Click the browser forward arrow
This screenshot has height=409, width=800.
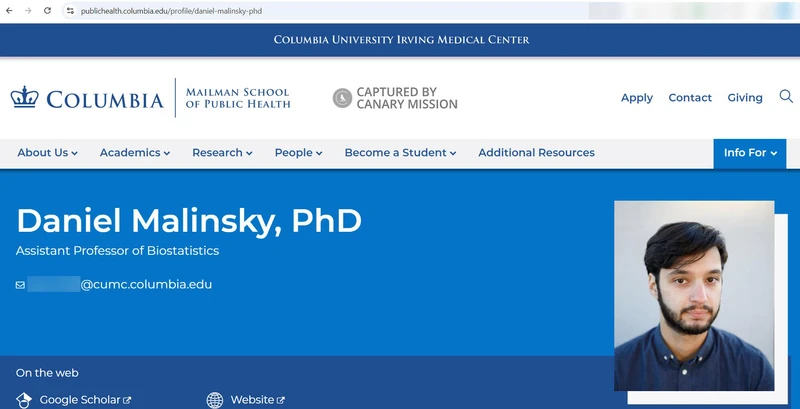point(27,10)
